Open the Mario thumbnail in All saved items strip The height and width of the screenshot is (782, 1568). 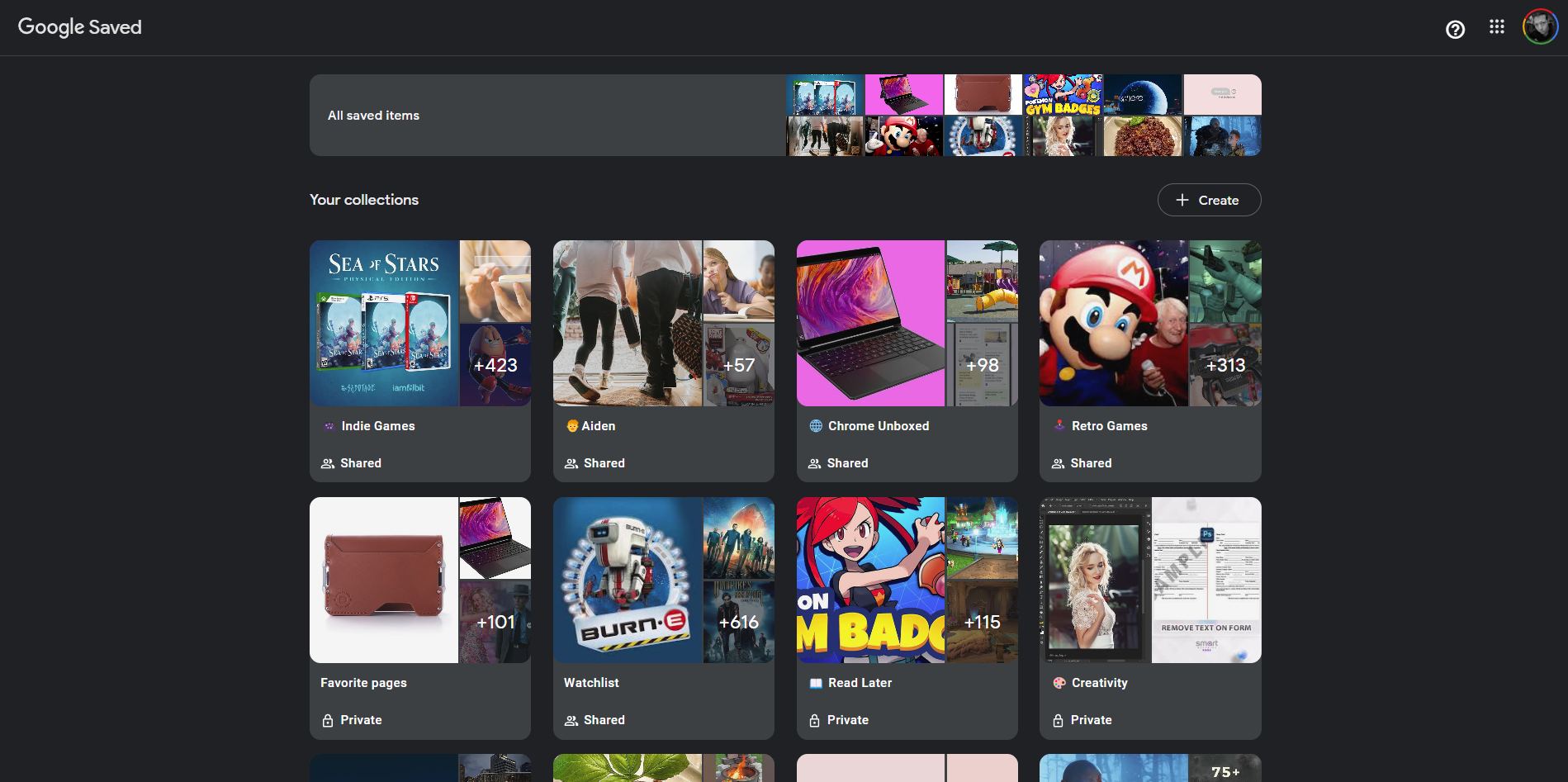pyautogui.click(x=903, y=136)
